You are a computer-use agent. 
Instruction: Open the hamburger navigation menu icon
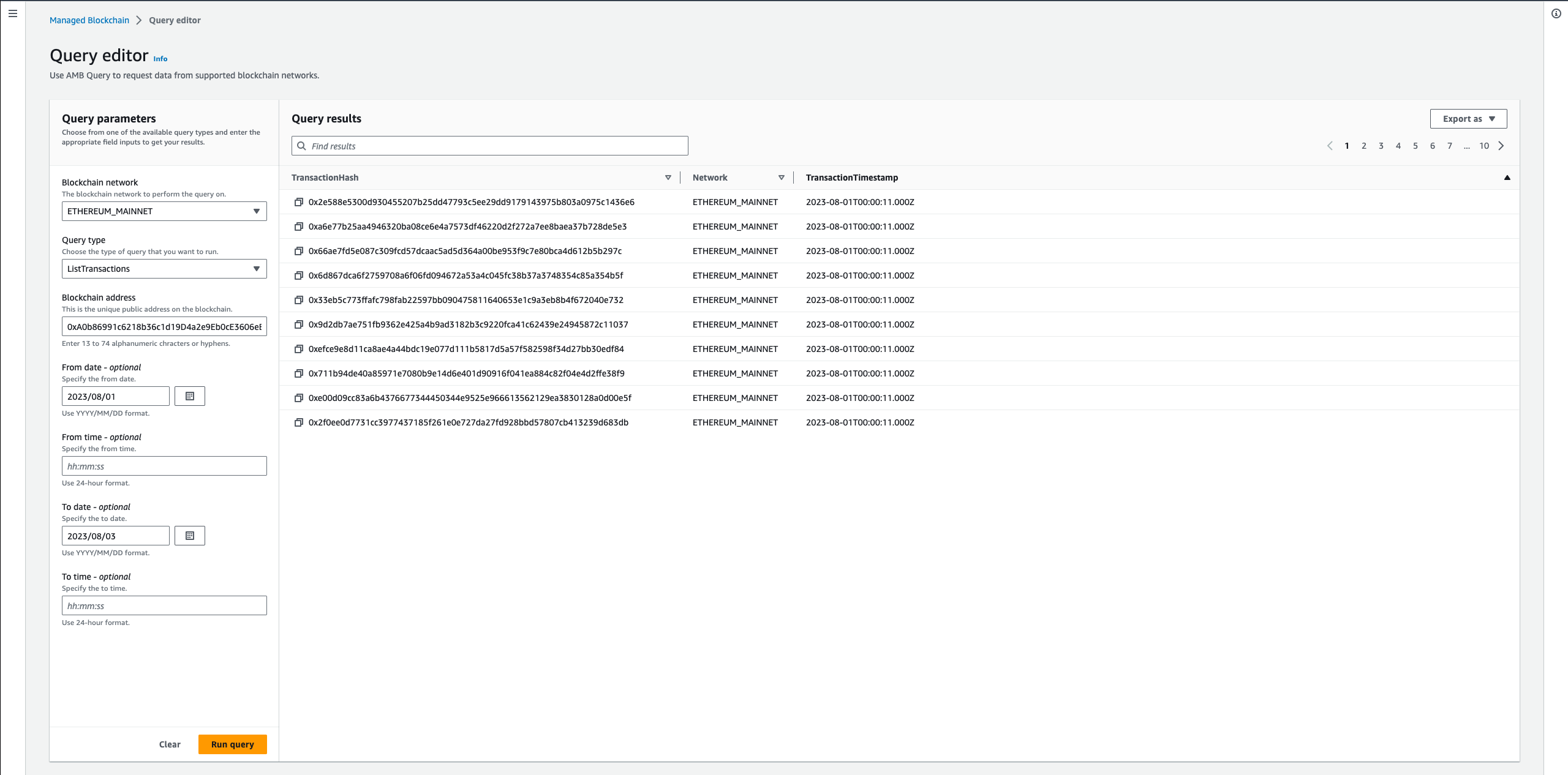[x=13, y=13]
